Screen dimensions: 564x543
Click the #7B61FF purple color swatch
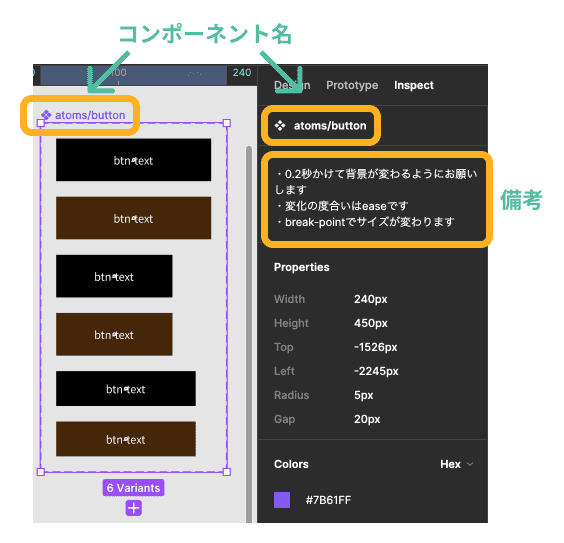tap(282, 500)
